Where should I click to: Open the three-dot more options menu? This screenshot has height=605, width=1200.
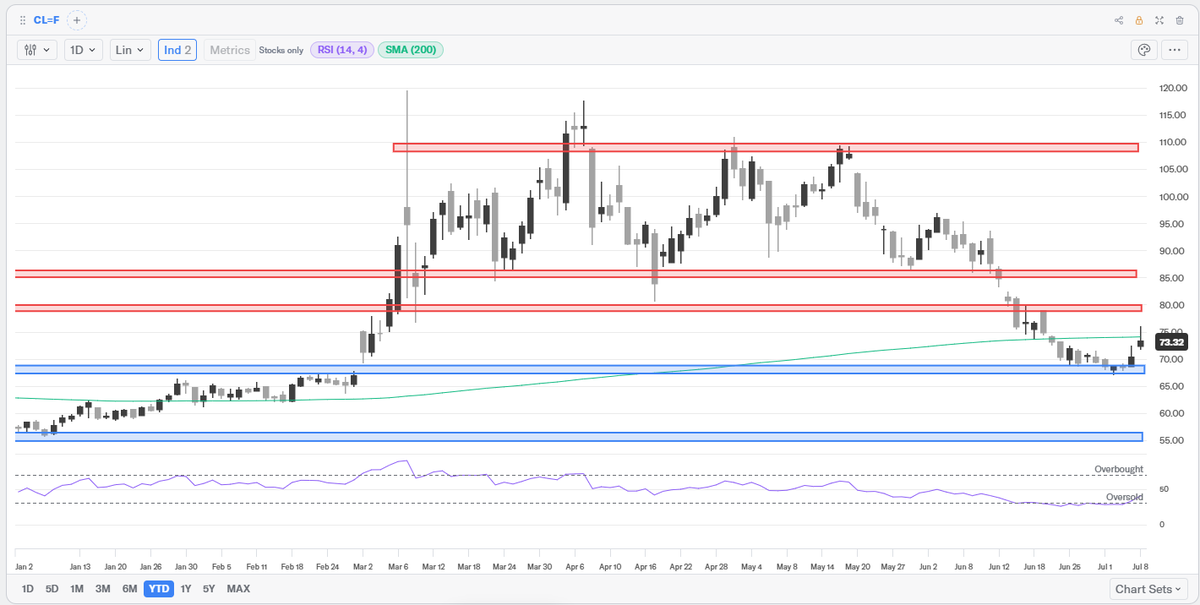1174,50
